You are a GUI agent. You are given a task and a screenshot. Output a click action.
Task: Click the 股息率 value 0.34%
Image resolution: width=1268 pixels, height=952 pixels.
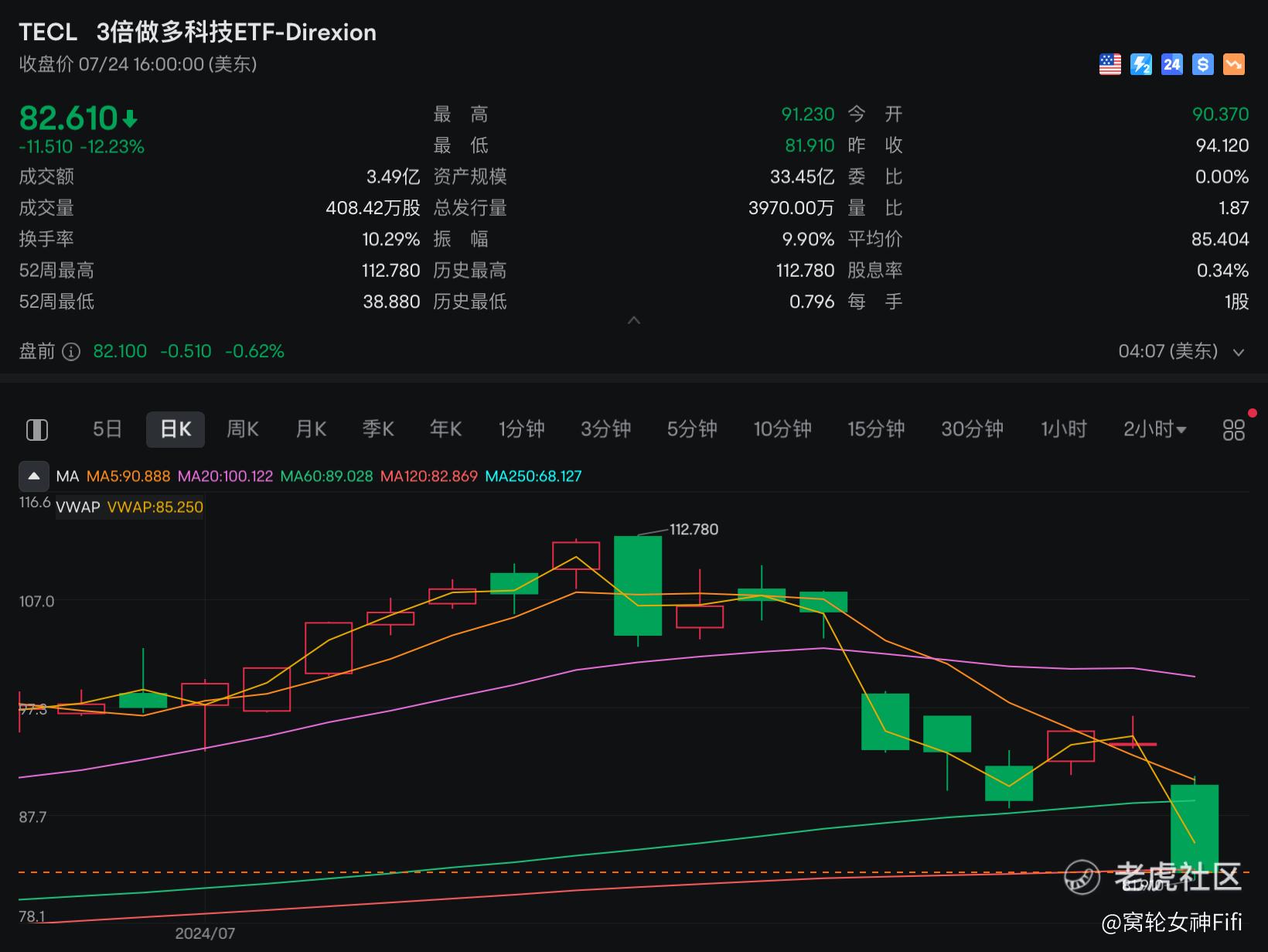pyautogui.click(x=1223, y=271)
